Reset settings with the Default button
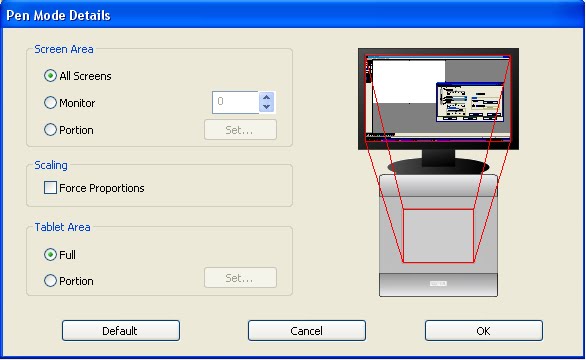This screenshot has height=360, width=586. pyautogui.click(x=121, y=330)
